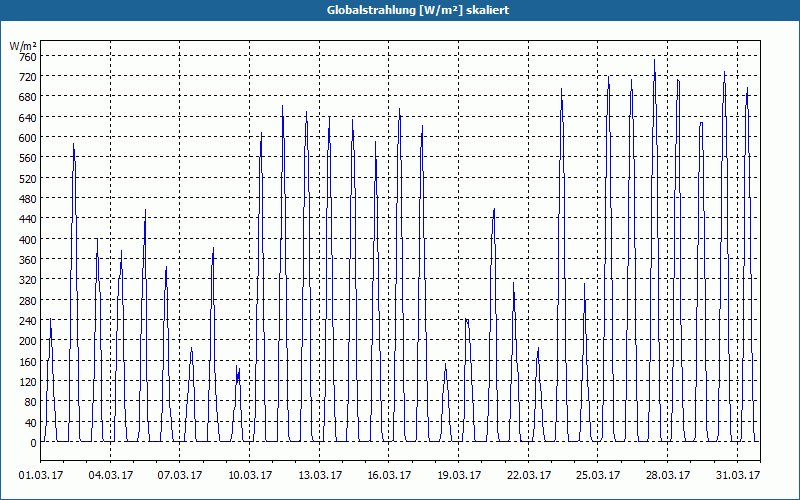Click the 04.03.17 date label
Viewport: 800px width, 500px height.
point(111,475)
